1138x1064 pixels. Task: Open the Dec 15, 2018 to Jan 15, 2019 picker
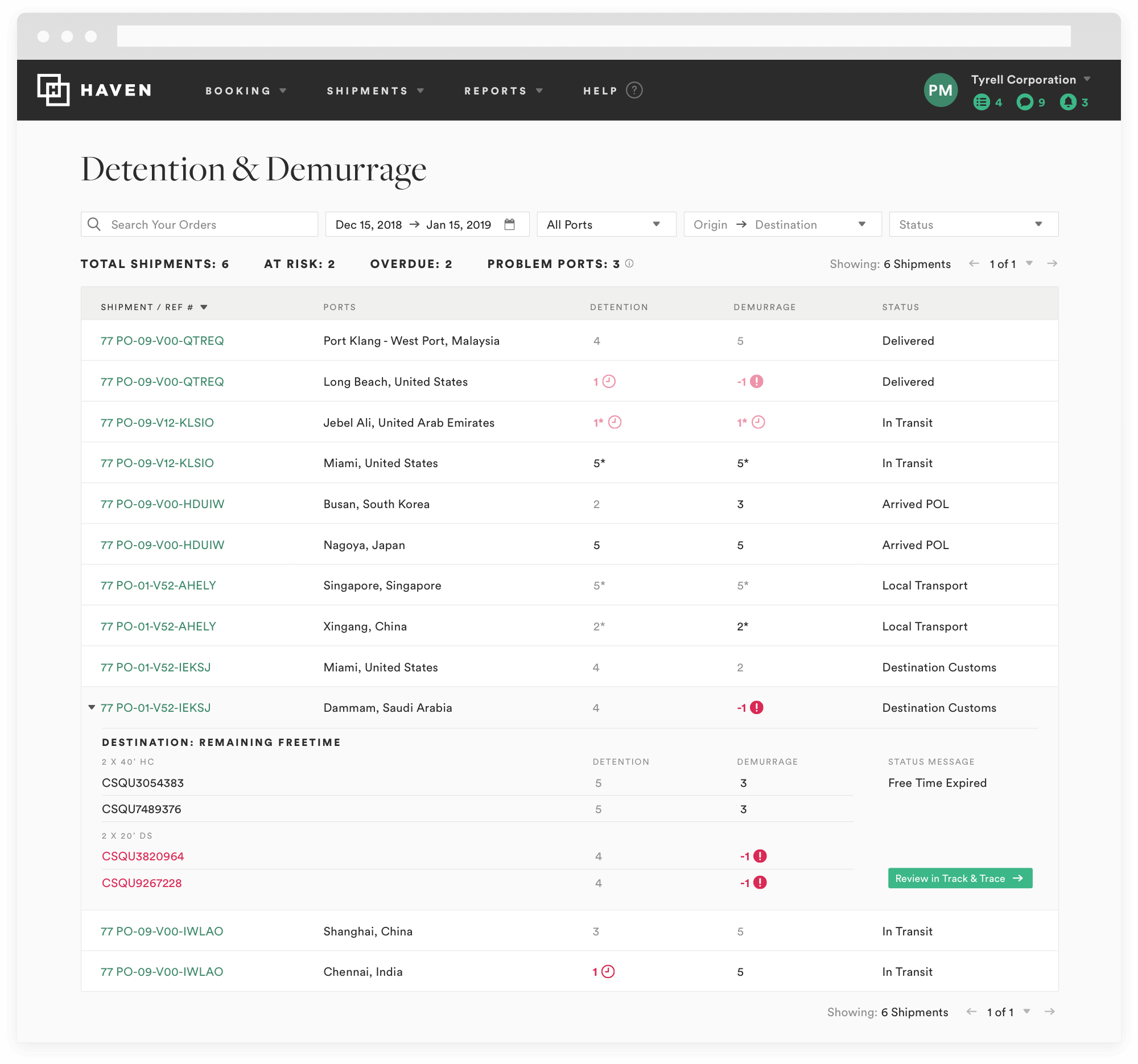click(427, 224)
